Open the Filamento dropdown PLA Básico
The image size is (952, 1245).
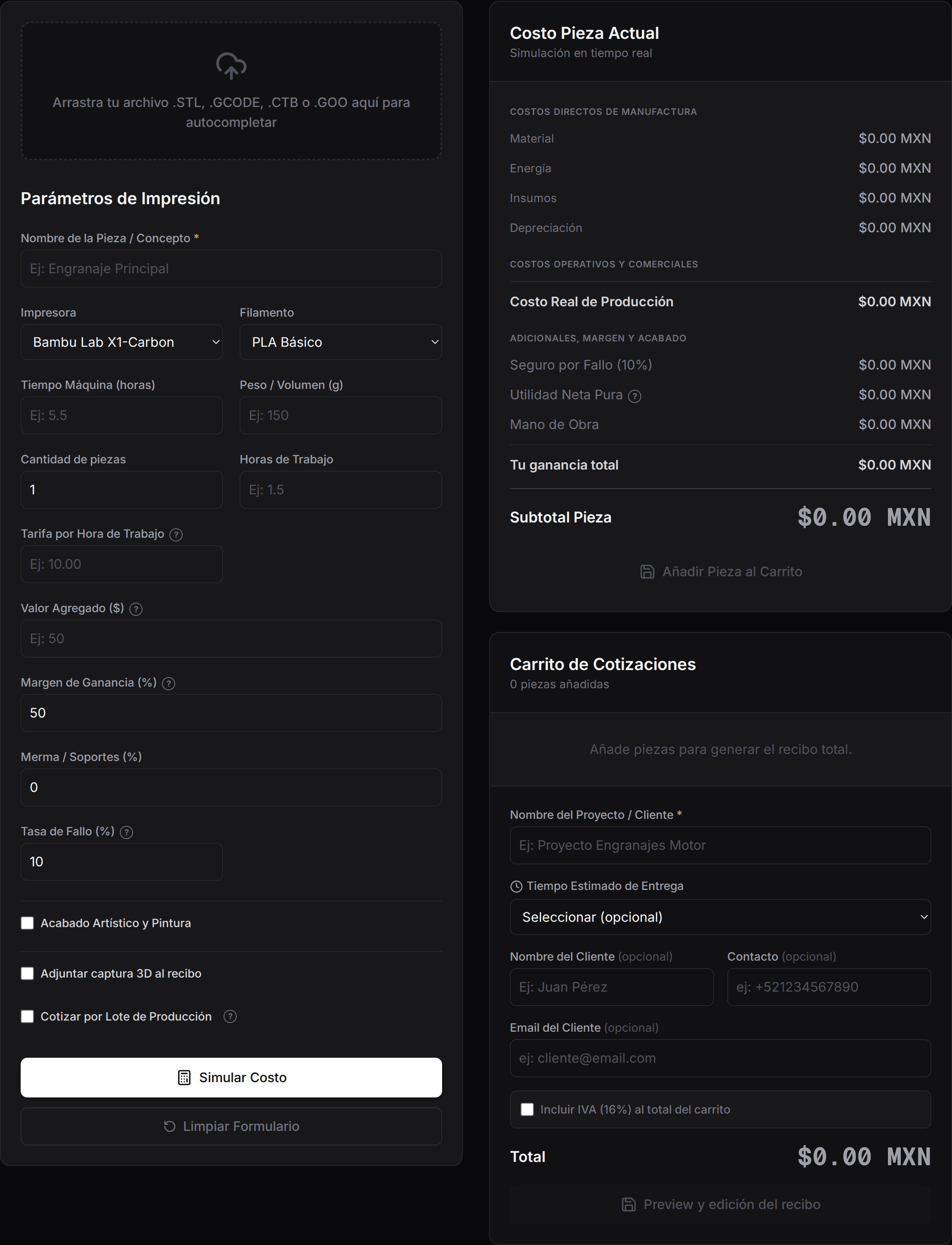tap(340, 342)
